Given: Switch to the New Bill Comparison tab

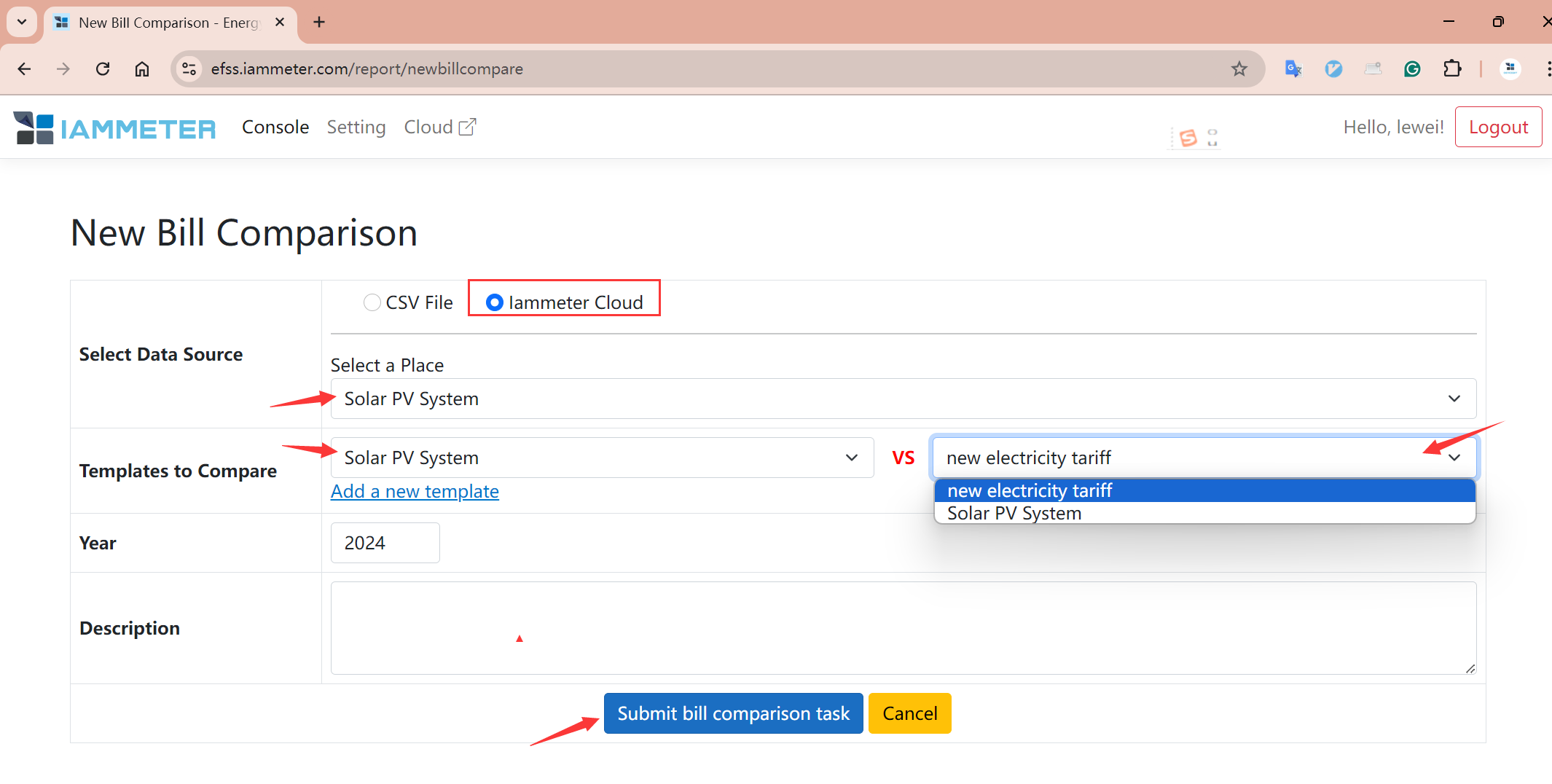Looking at the screenshot, I should coord(171,22).
